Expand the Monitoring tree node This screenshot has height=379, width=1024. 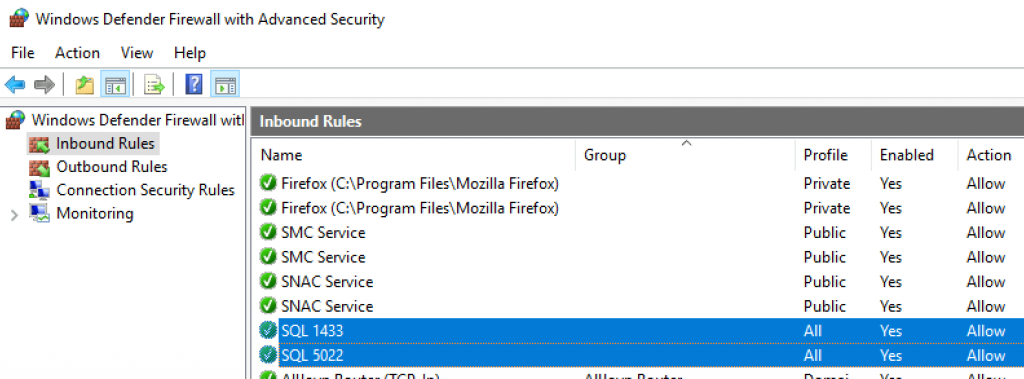(x=14, y=214)
